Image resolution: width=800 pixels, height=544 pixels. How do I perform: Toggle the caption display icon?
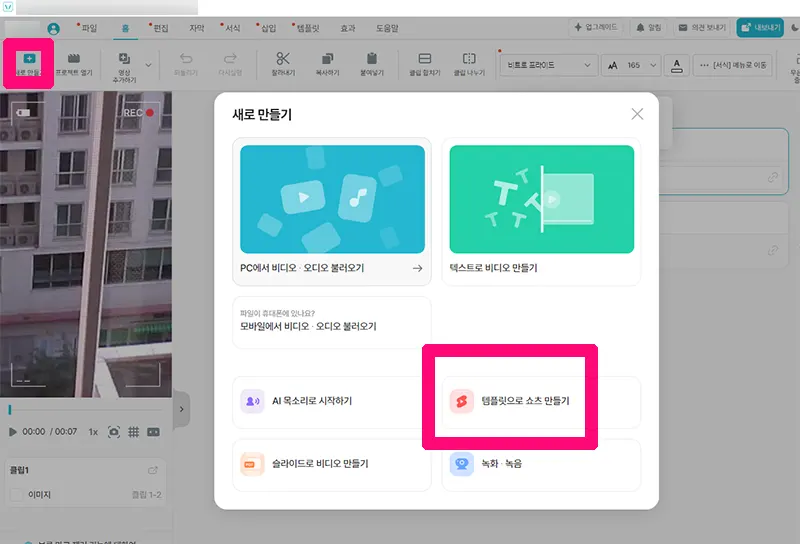point(154,432)
